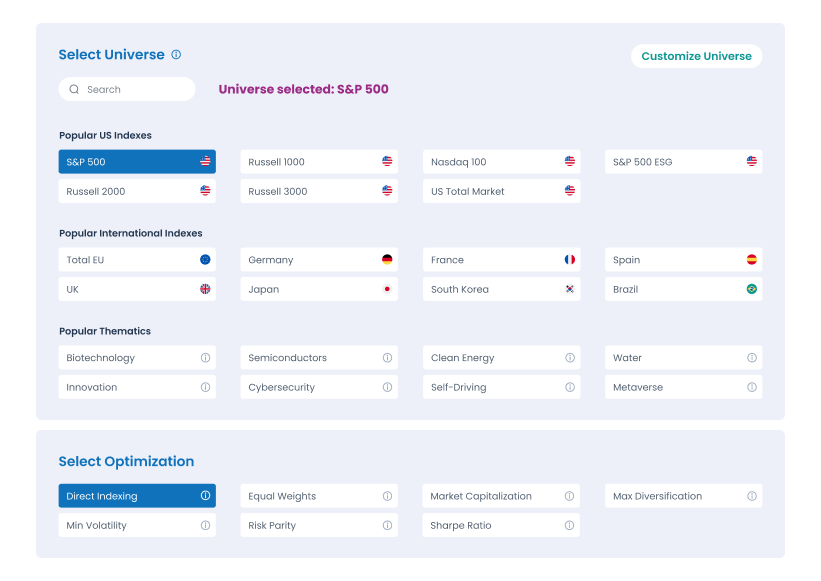
Task: Choose the Semiconductors thematic
Action: point(319,357)
